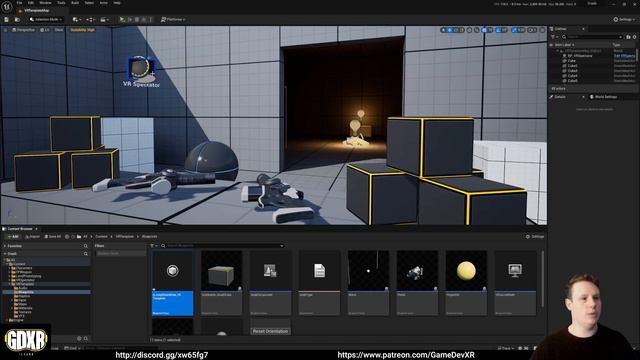
Task: Open the viewport Show menu
Action: [x=59, y=30]
